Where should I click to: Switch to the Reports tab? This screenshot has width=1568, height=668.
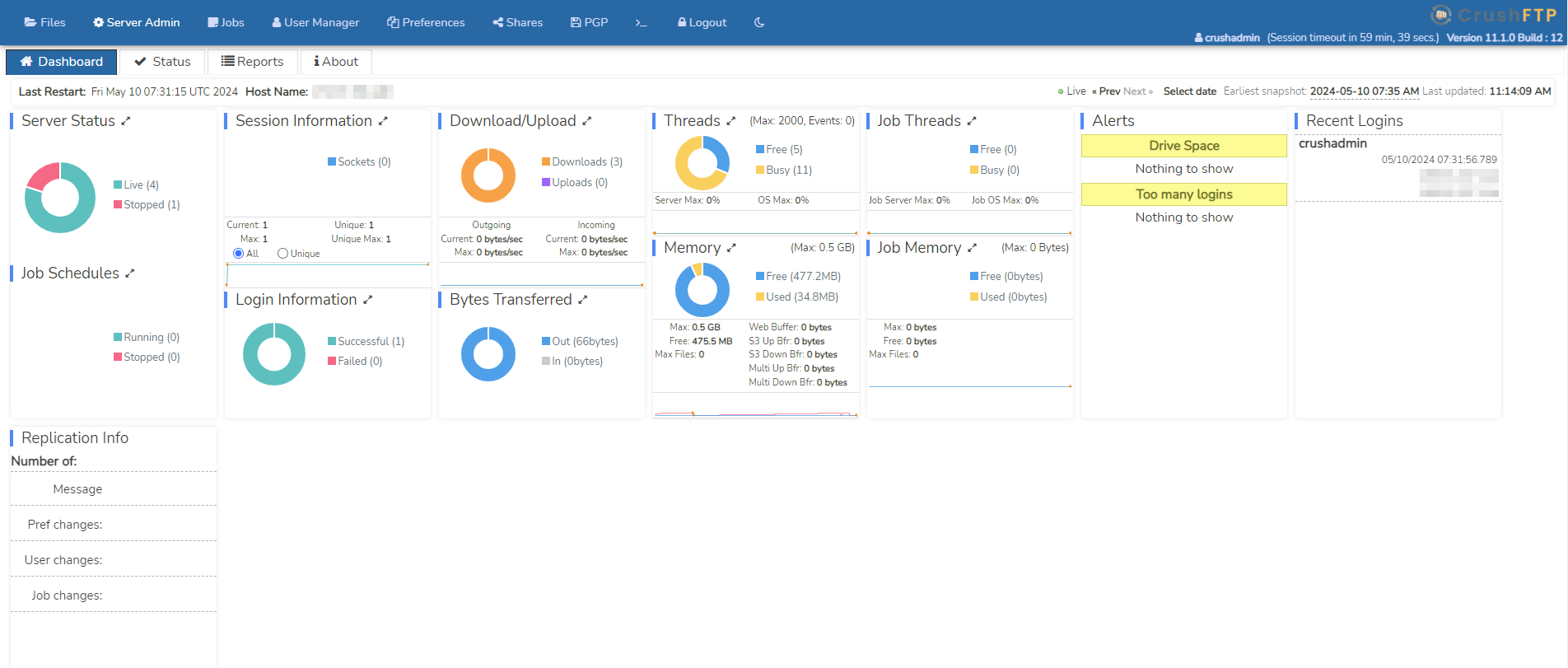[x=252, y=62]
